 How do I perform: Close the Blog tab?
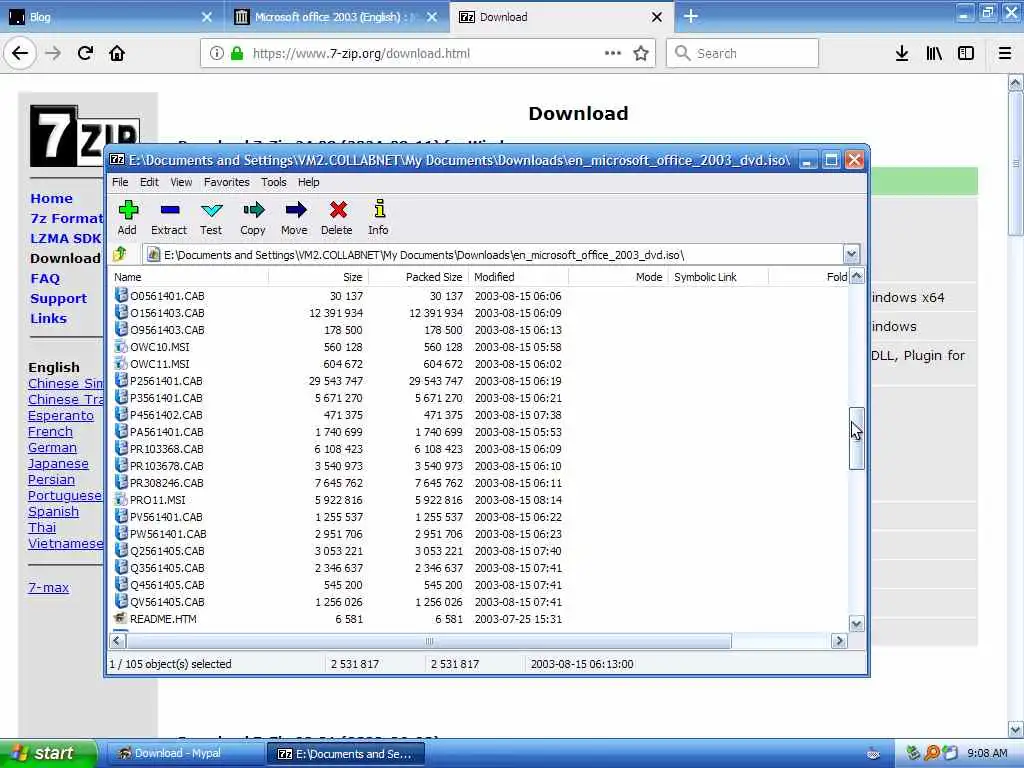[x=206, y=17]
